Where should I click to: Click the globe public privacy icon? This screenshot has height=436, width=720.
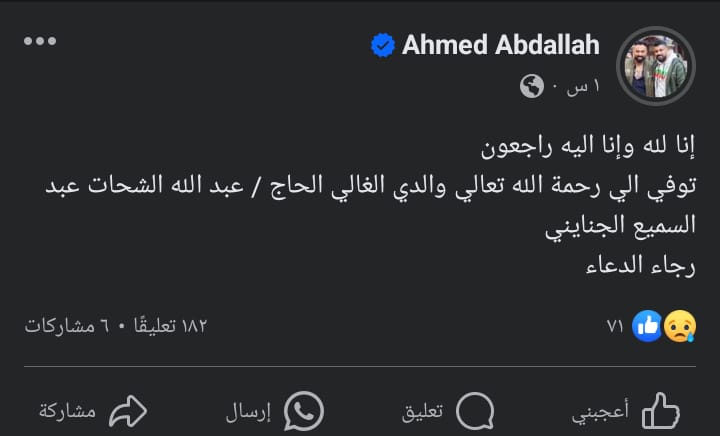532,88
